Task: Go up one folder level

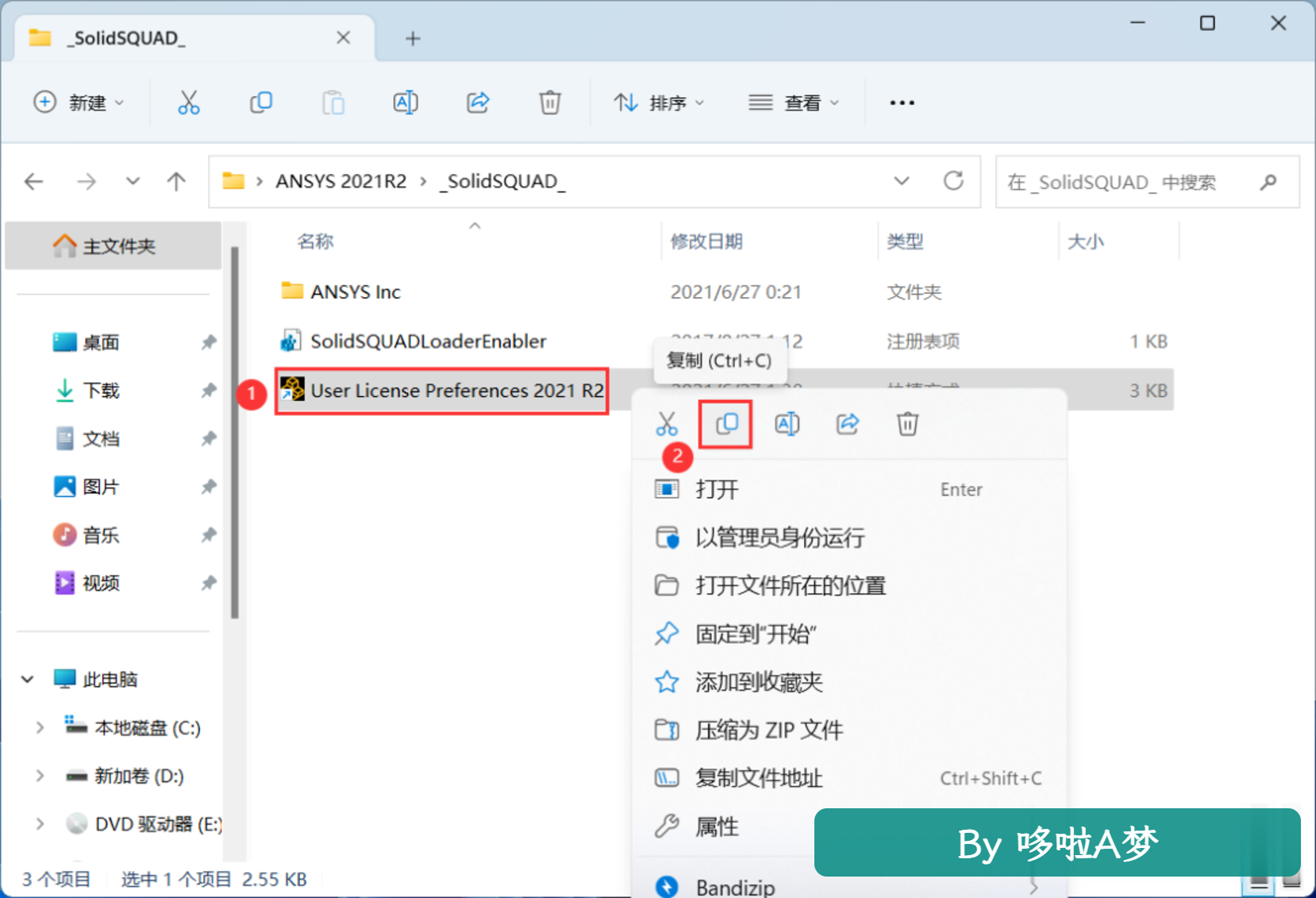Action: pos(176,182)
